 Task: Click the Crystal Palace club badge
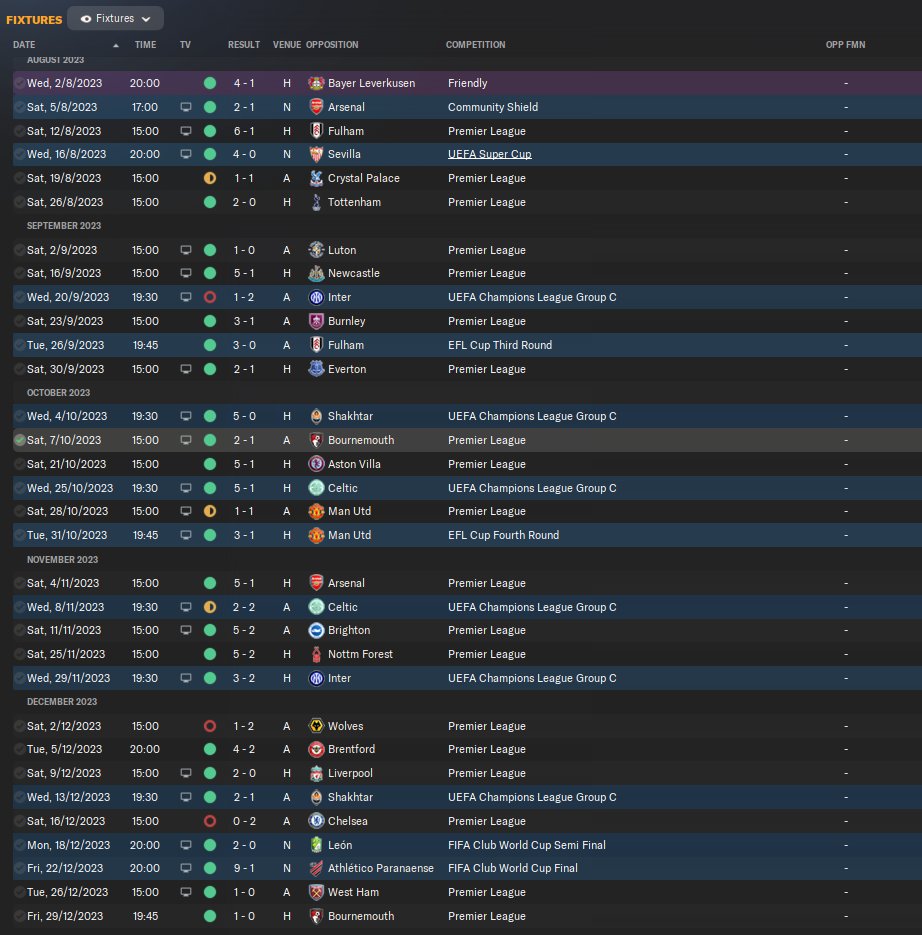coord(316,178)
